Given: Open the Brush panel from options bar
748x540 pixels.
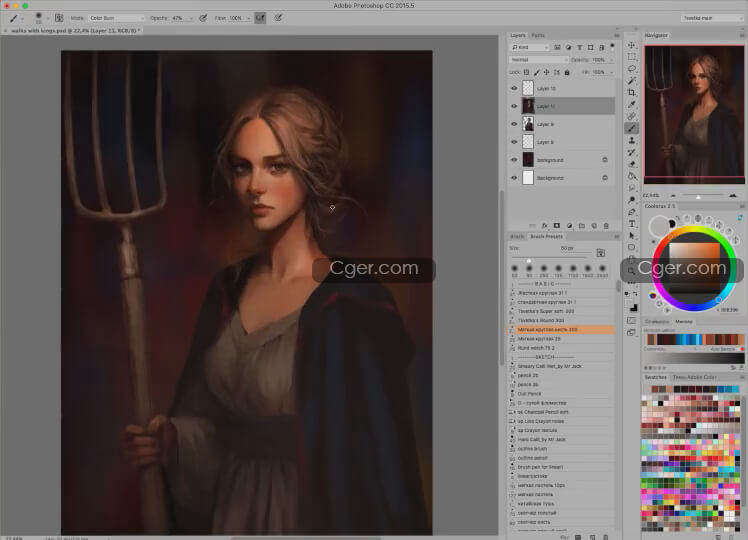Looking at the screenshot, I should click(59, 18).
